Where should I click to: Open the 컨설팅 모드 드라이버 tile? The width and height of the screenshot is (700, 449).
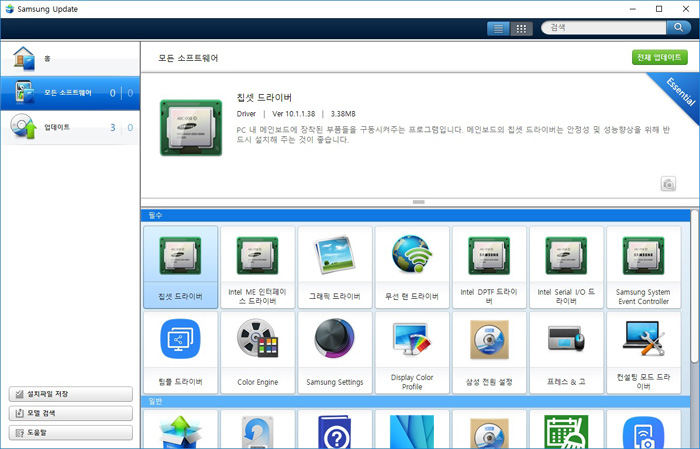coord(643,351)
